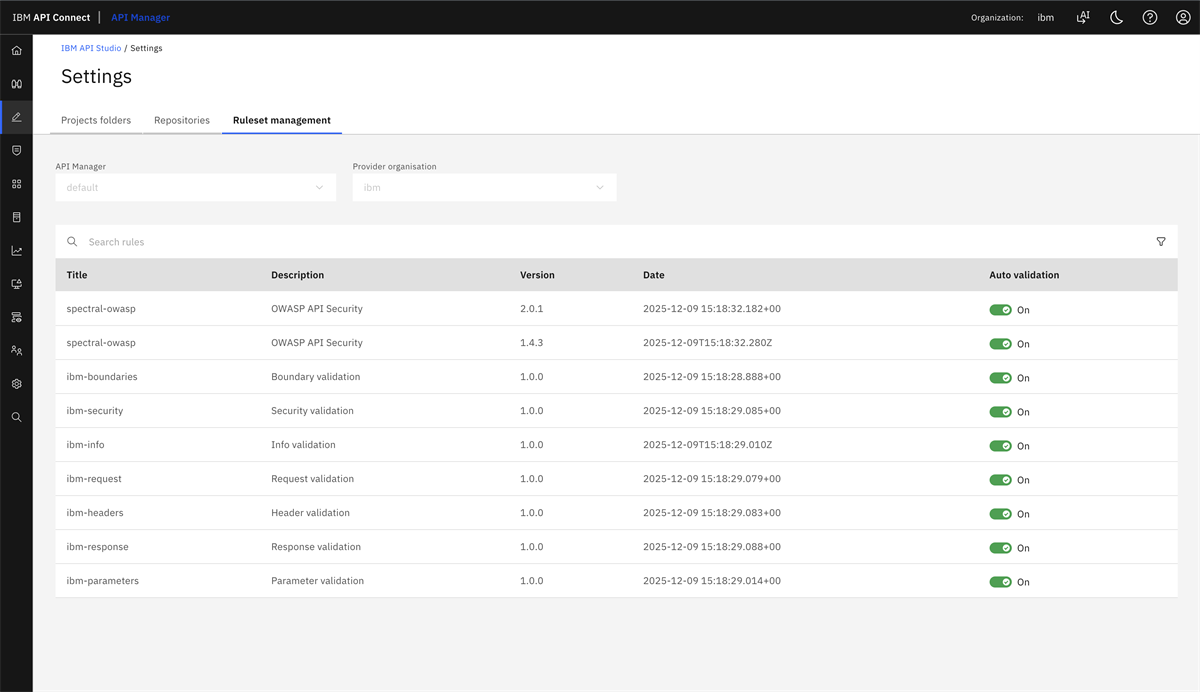Click date 2025-12-09T15:18:29.010Z
1200x692 pixels.
point(707,445)
